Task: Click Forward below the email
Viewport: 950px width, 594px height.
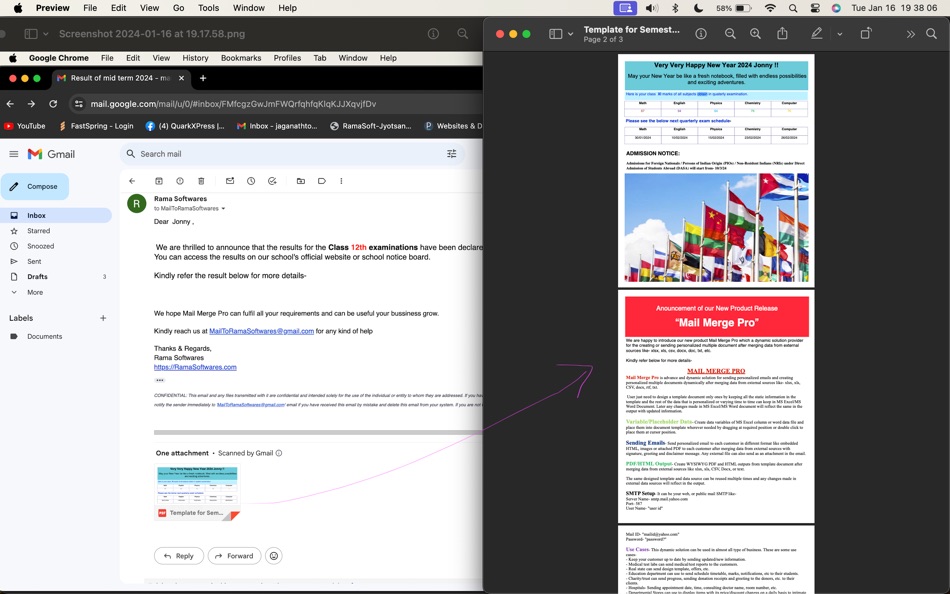Action: coord(234,556)
